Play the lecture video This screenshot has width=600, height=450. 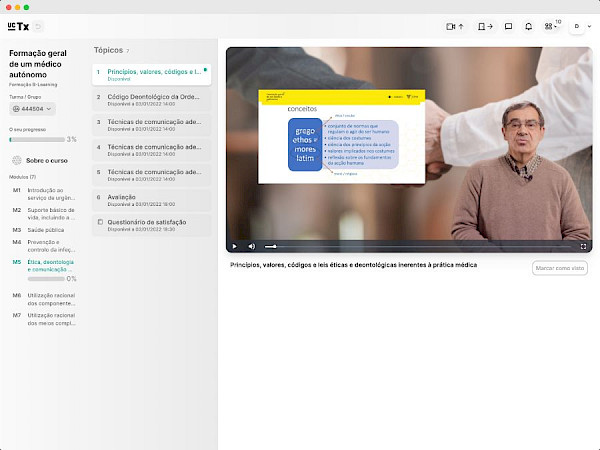pos(235,245)
